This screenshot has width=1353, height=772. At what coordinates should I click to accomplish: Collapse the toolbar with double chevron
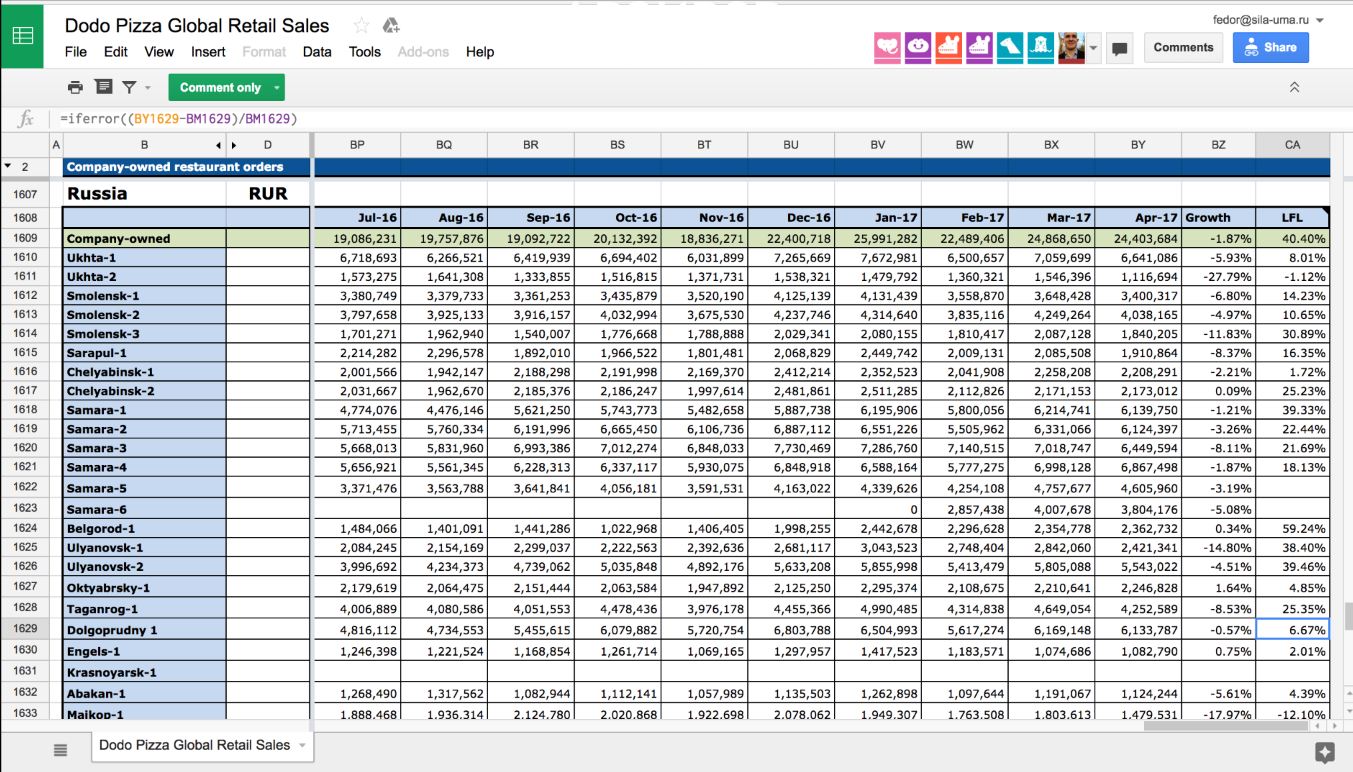tap(1294, 88)
